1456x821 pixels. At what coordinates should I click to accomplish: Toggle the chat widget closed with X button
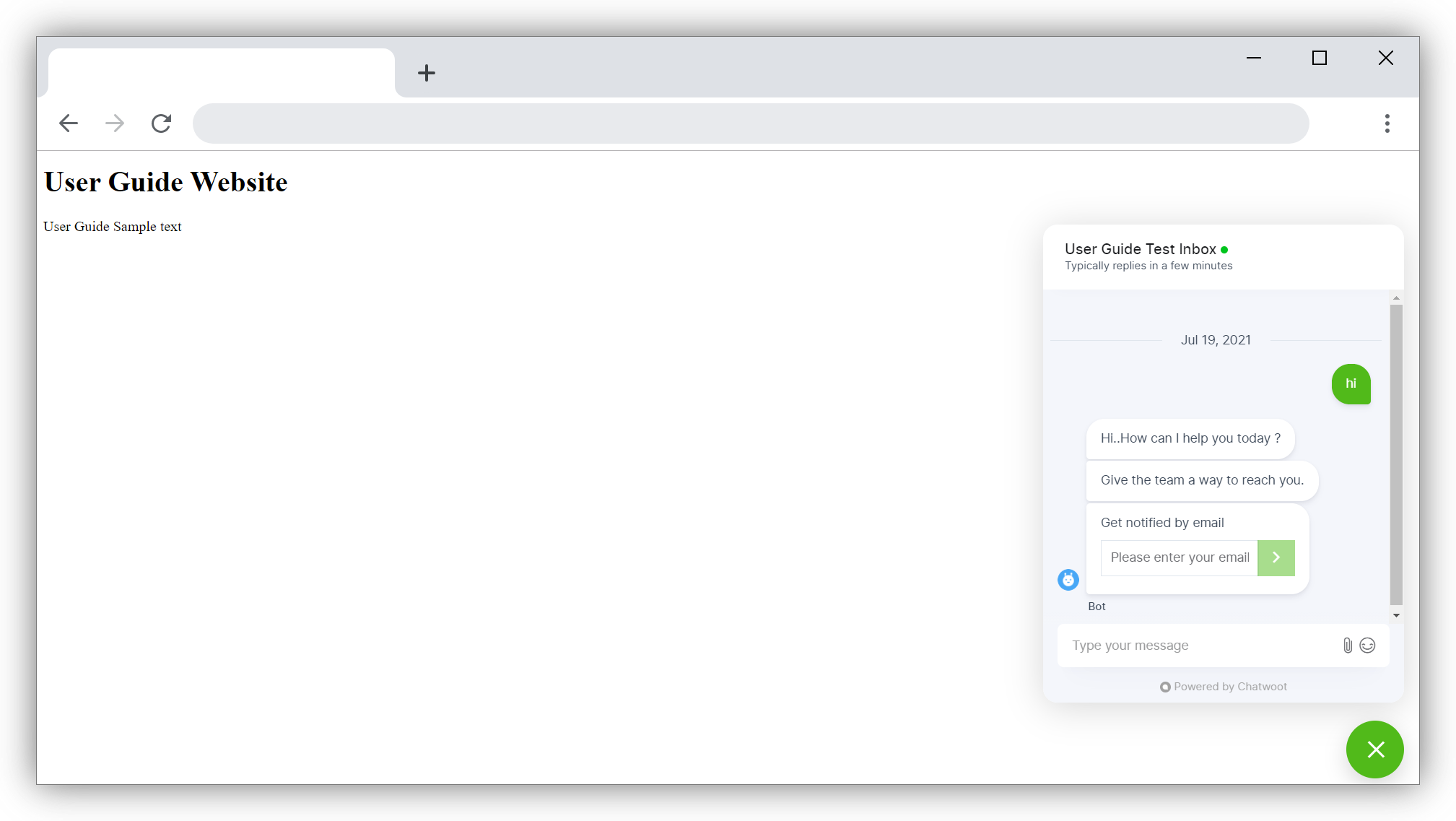point(1375,749)
